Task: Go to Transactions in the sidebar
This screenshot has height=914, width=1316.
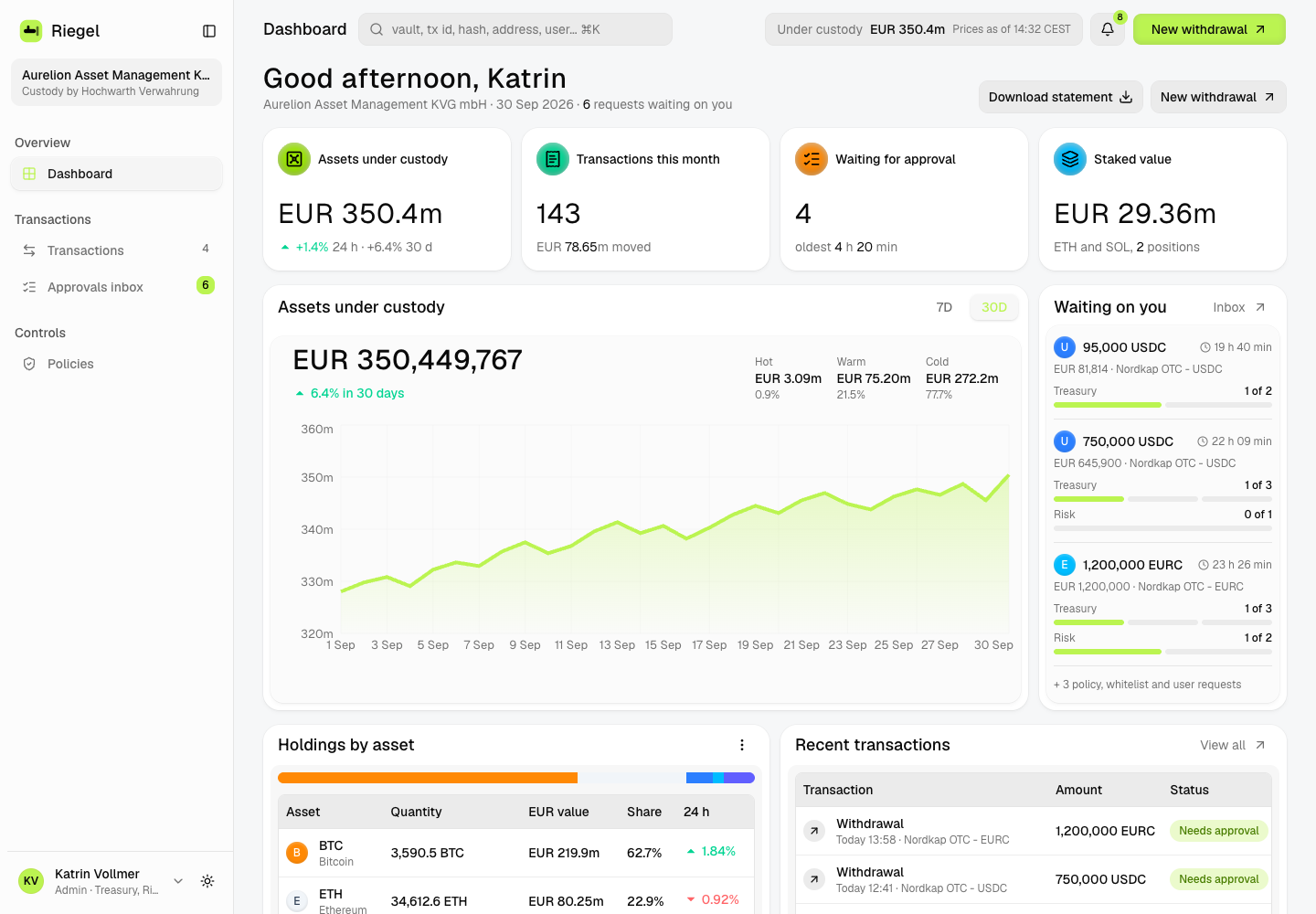Action: [116, 250]
